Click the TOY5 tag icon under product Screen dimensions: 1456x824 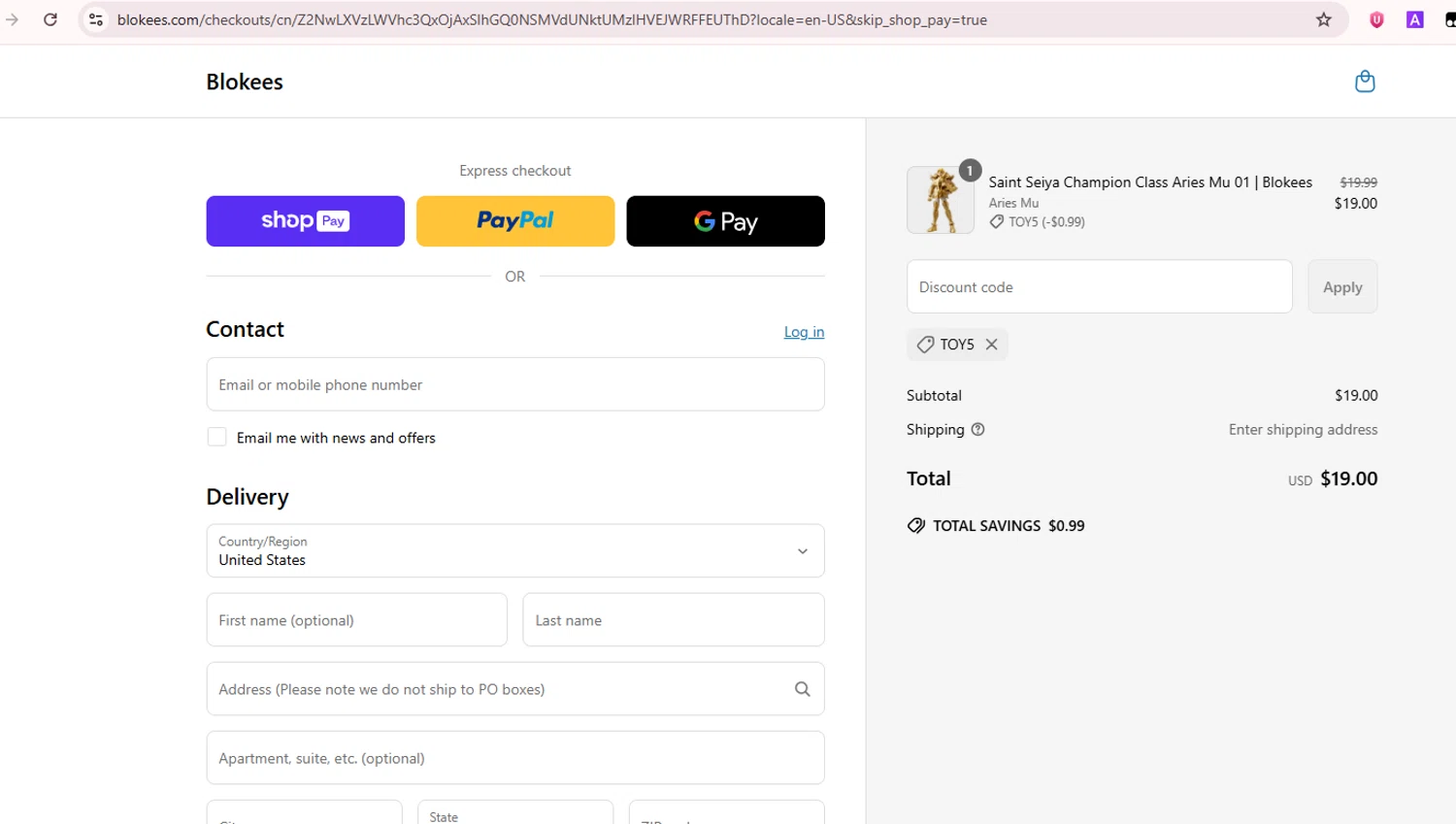coord(996,222)
